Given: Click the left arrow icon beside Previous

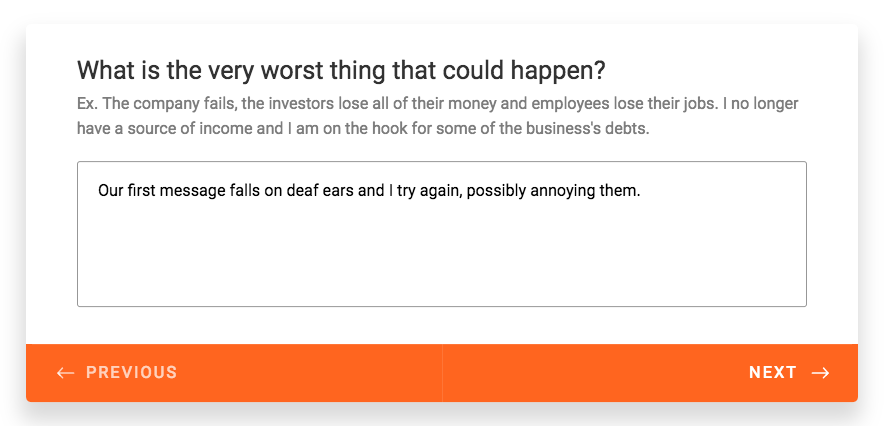Looking at the screenshot, I should [66, 373].
